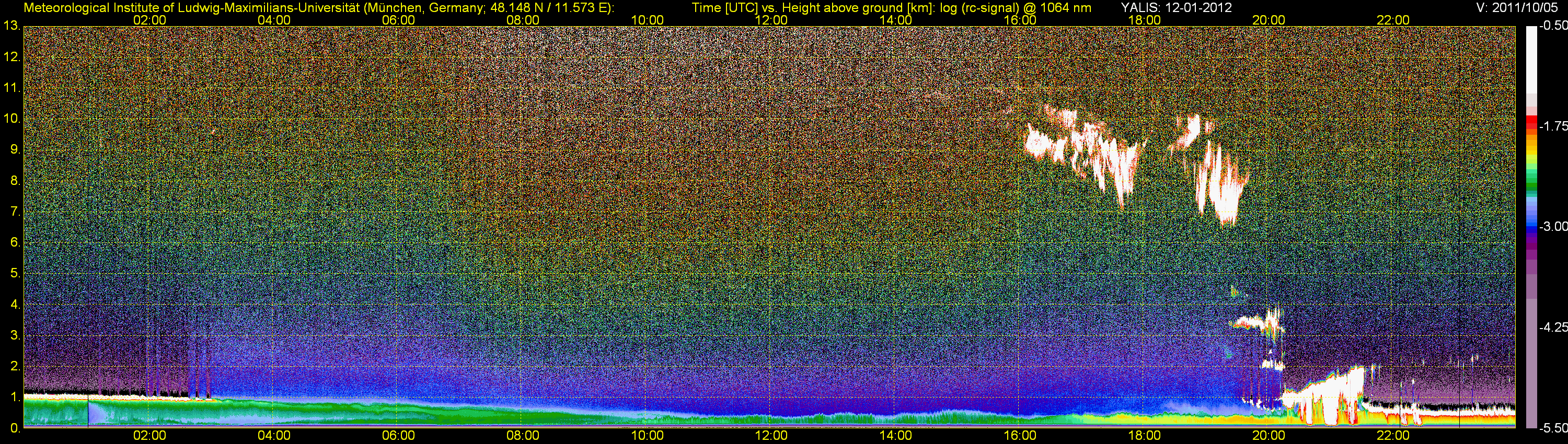Select the 12:00 label on the bottom time axis
This screenshot has height=444, width=1568.
(771, 436)
